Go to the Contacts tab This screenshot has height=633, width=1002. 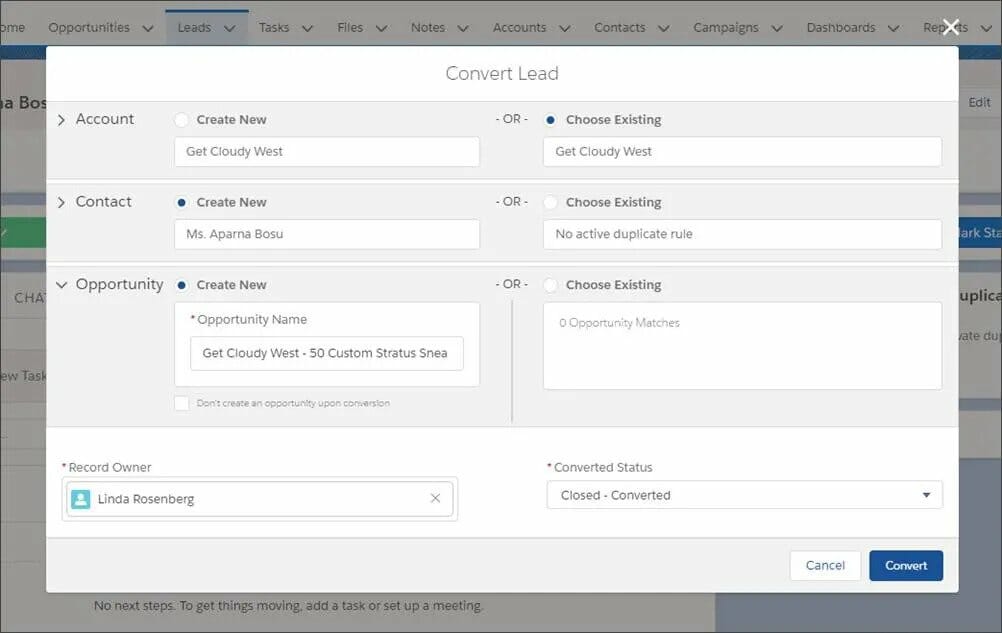click(x=620, y=27)
